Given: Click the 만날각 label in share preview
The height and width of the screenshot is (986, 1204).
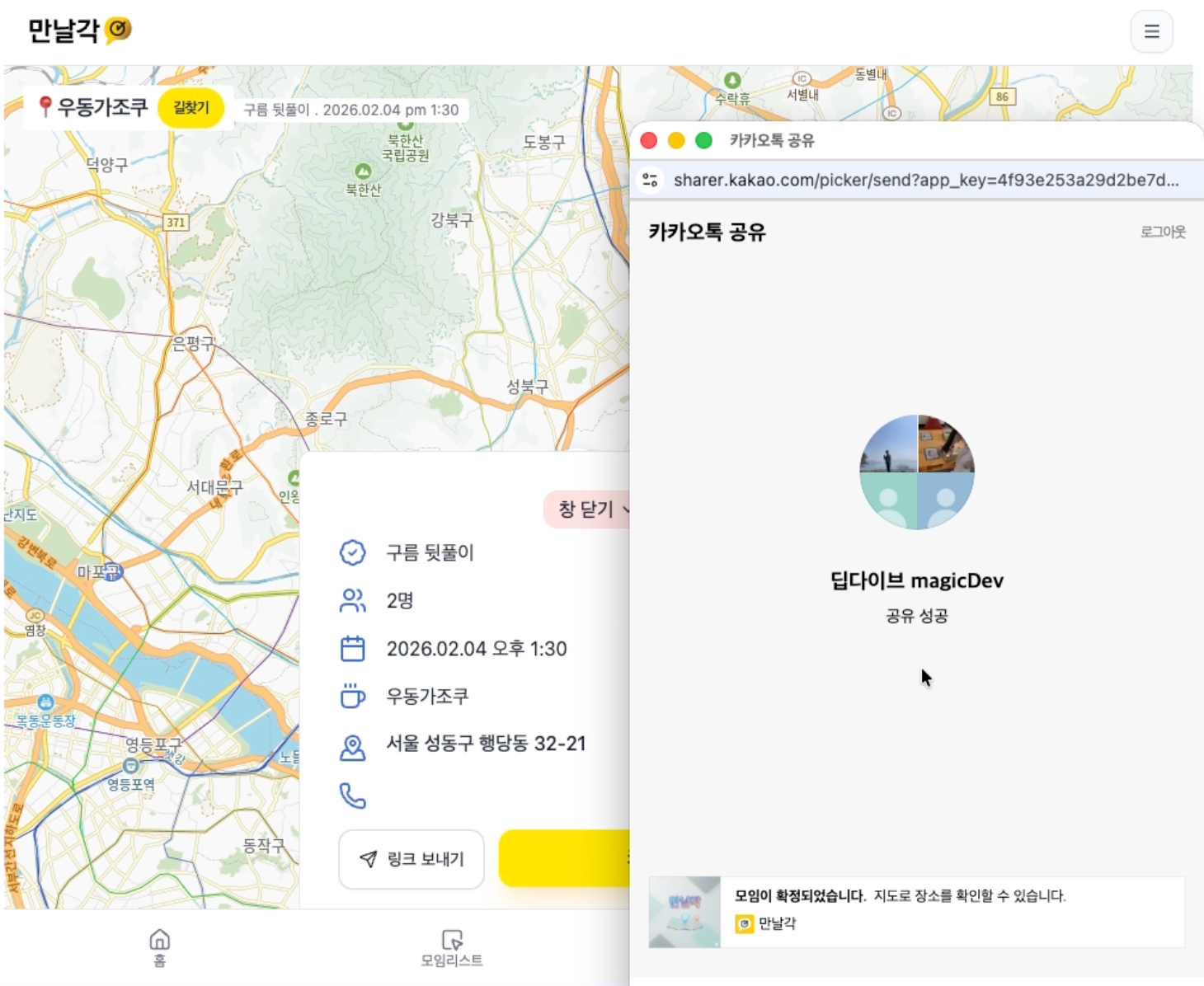Looking at the screenshot, I should (777, 923).
